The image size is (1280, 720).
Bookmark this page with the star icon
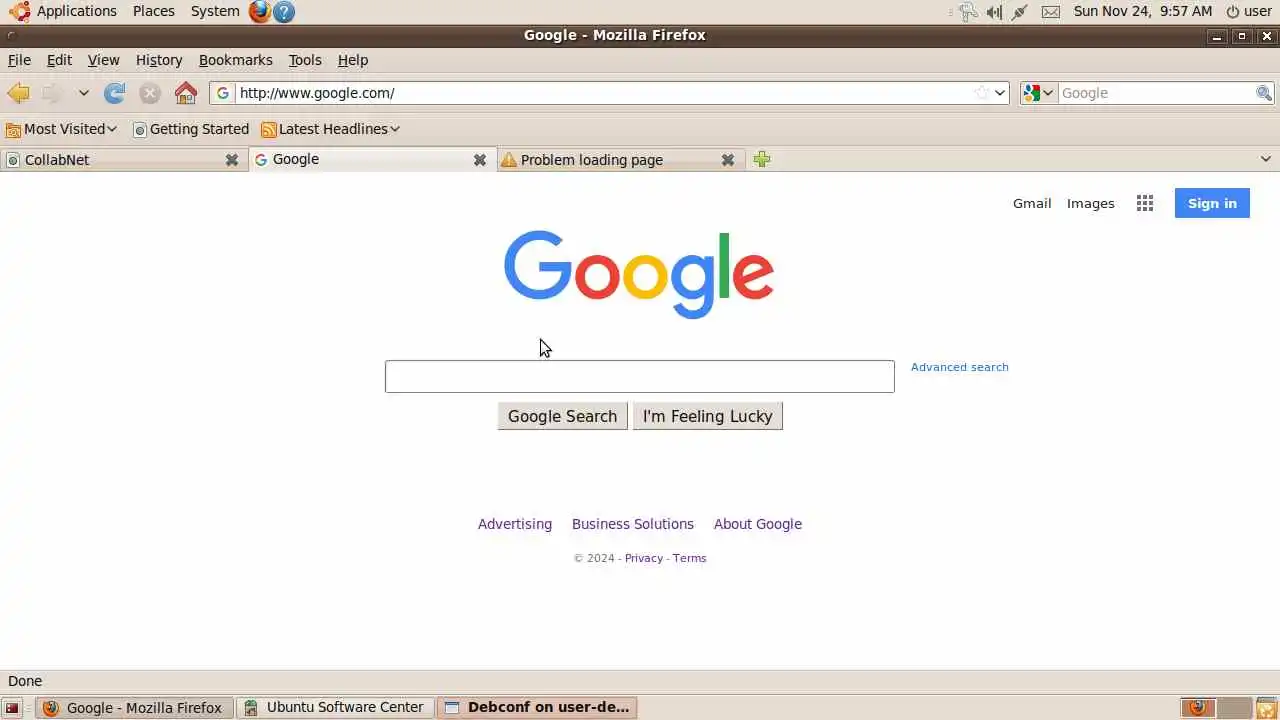[982, 93]
